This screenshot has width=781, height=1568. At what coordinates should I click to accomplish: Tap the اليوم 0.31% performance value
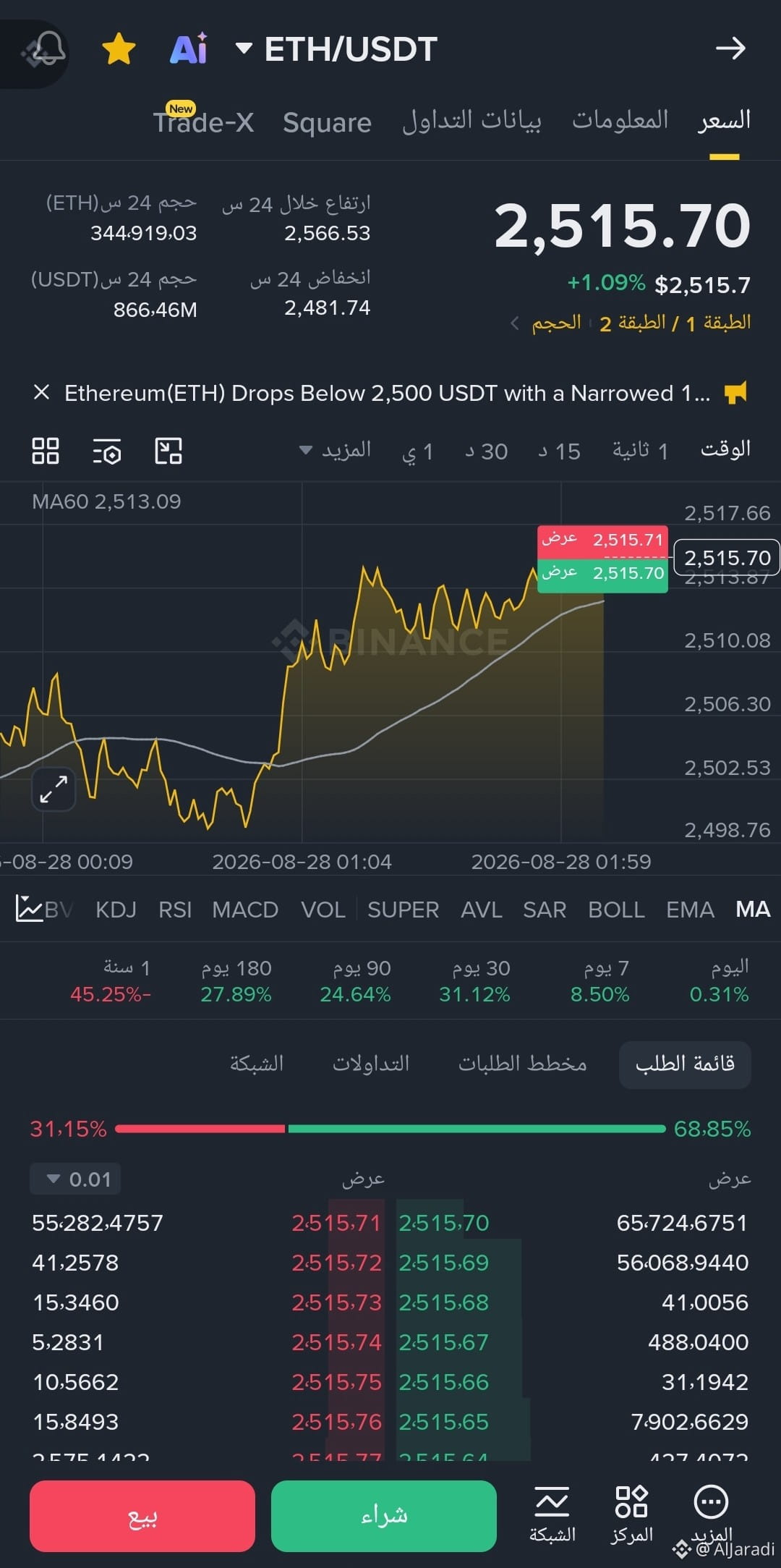coord(720,994)
